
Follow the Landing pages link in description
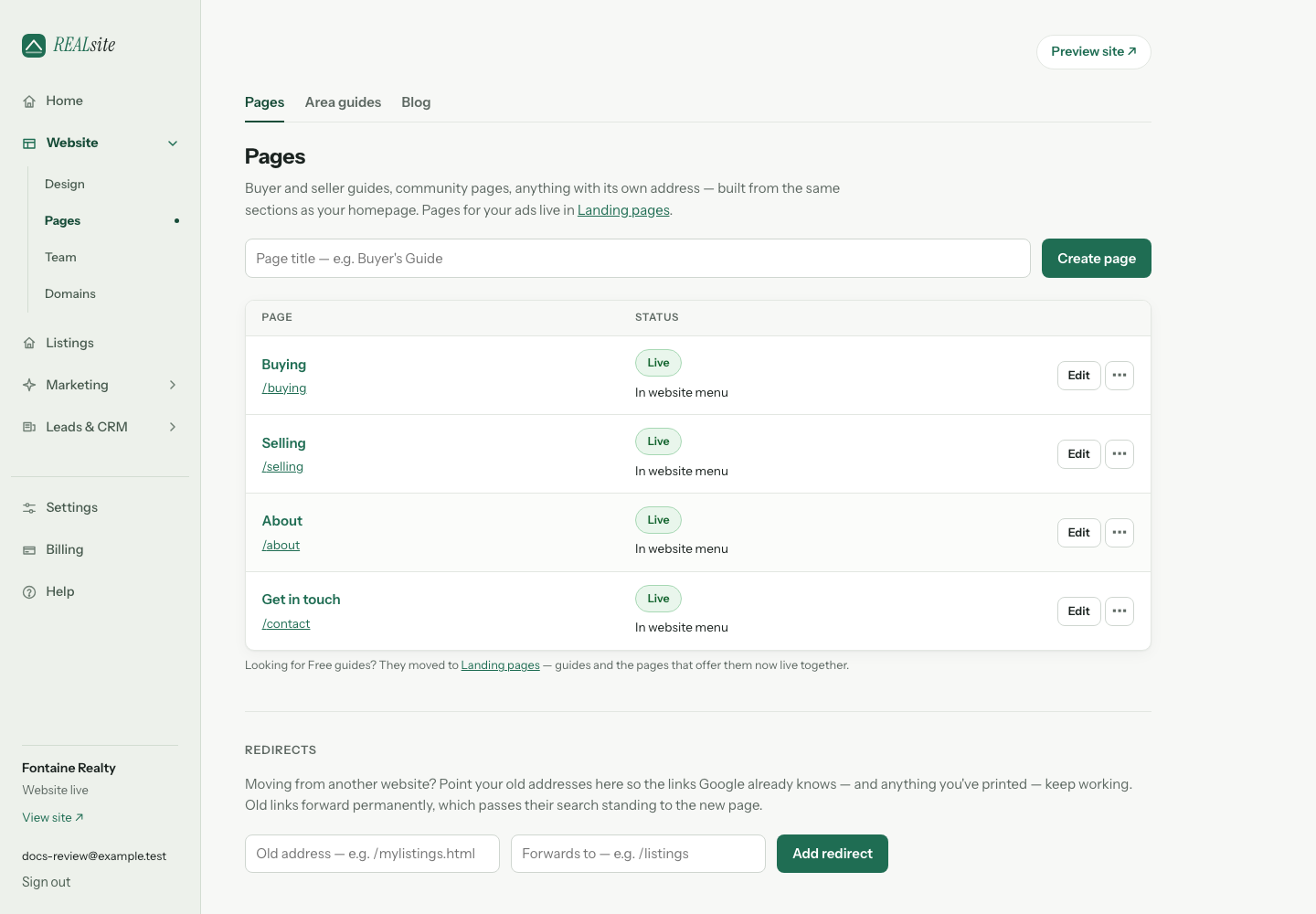(x=623, y=210)
